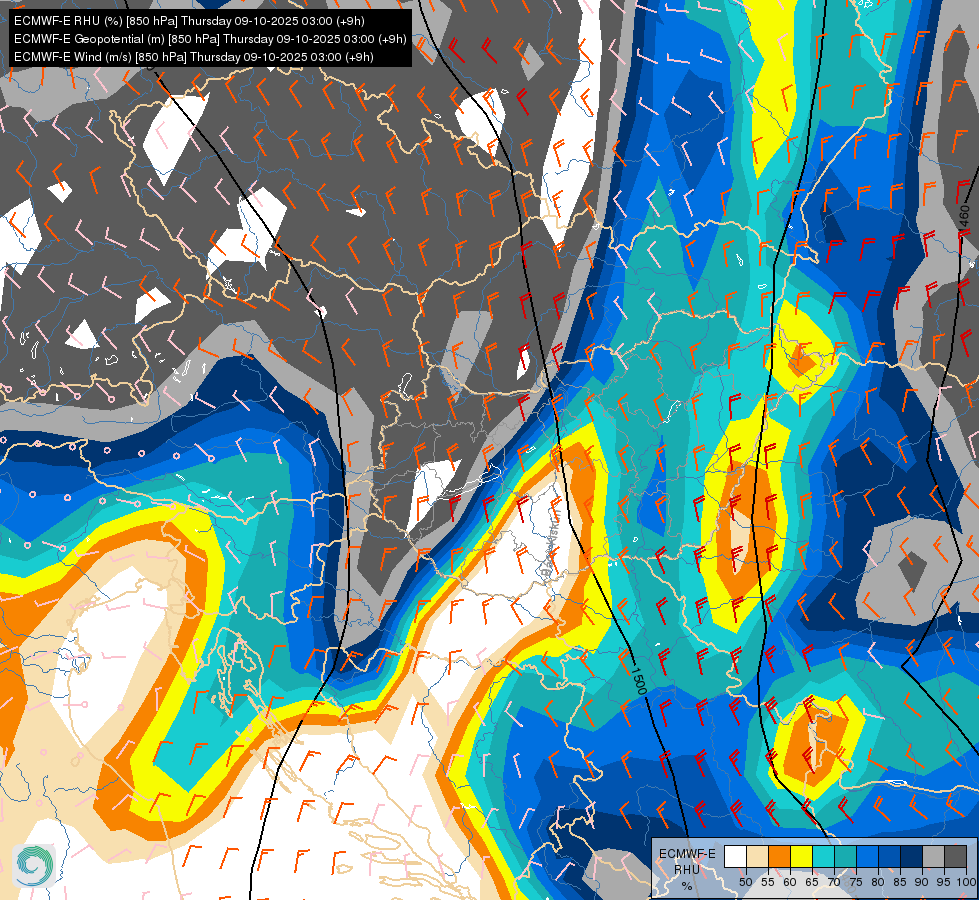979x900 pixels.
Task: Click the legend tick label '65'
Action: pyautogui.click(x=812, y=882)
